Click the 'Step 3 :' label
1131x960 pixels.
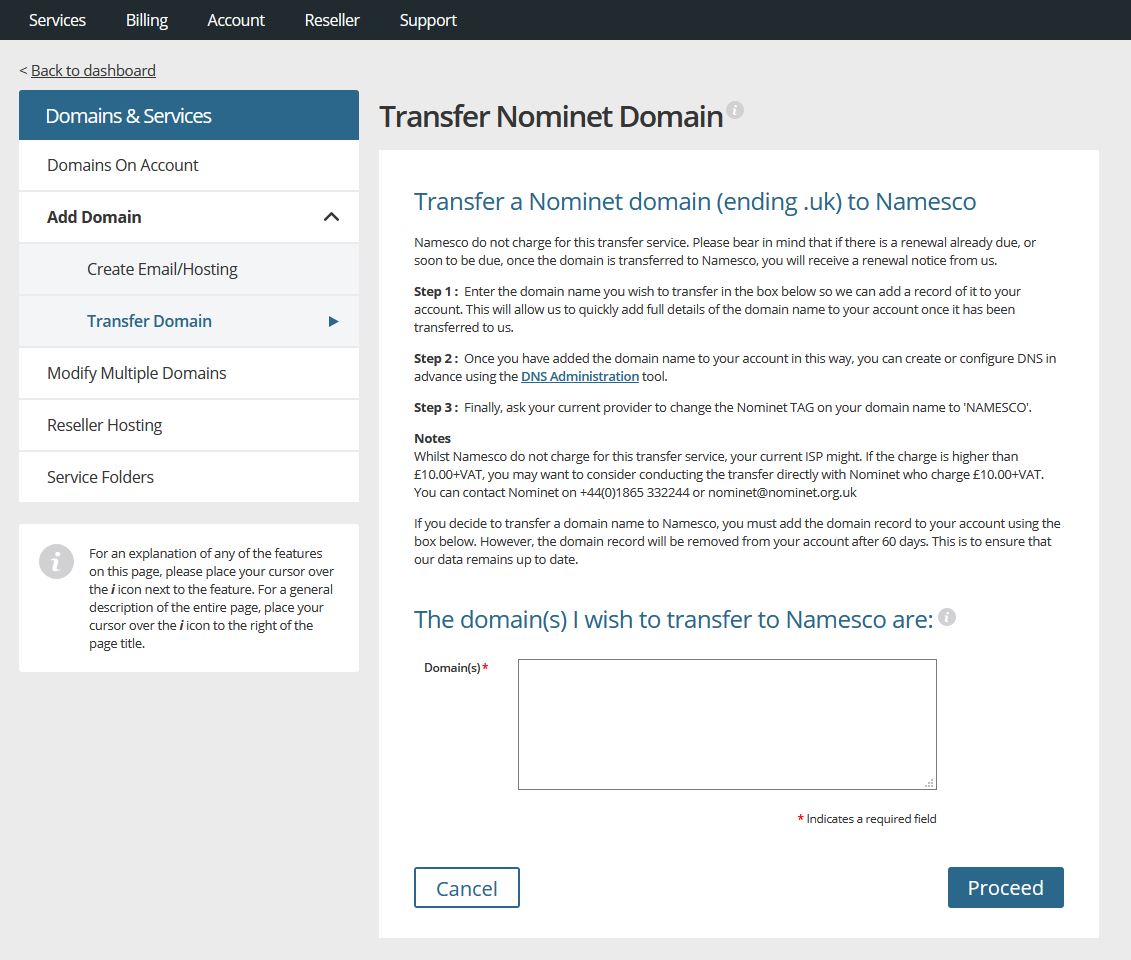[x=436, y=408]
